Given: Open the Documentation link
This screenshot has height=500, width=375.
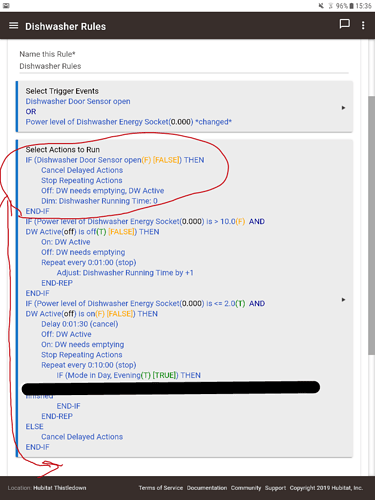Looking at the screenshot, I should pos(207,488).
